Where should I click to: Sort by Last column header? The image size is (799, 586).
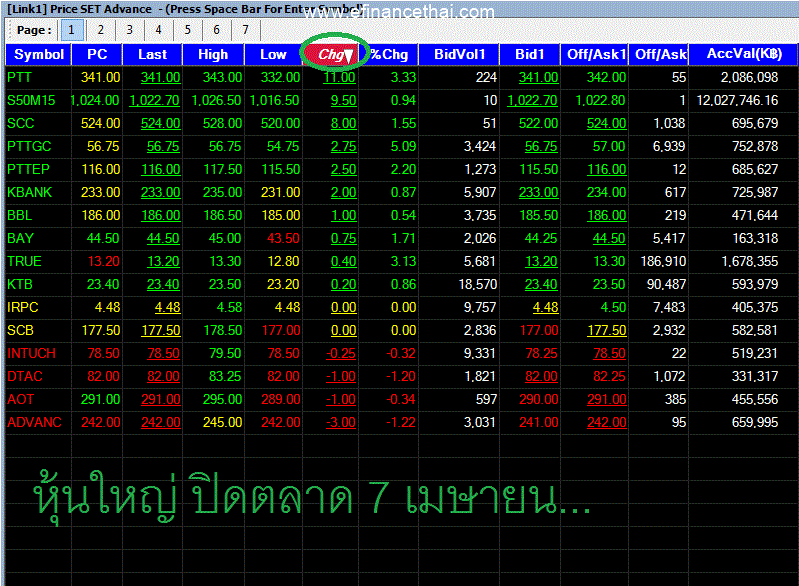click(152, 55)
